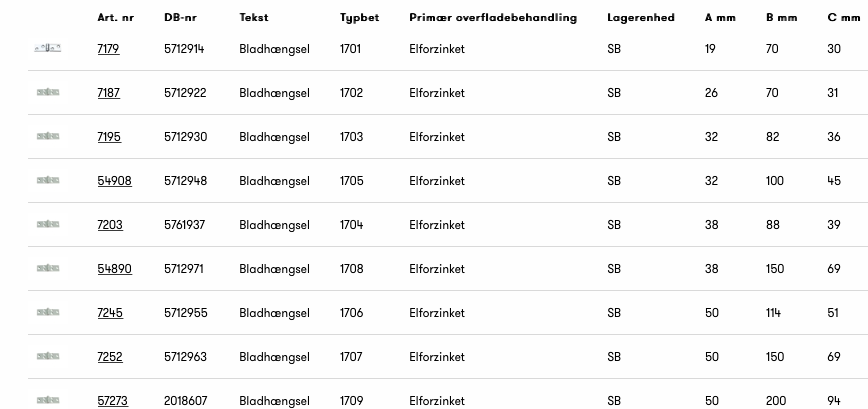Viewport: 868px width, 409px height.
Task: Open article number 7252 link
Action: tap(110, 357)
